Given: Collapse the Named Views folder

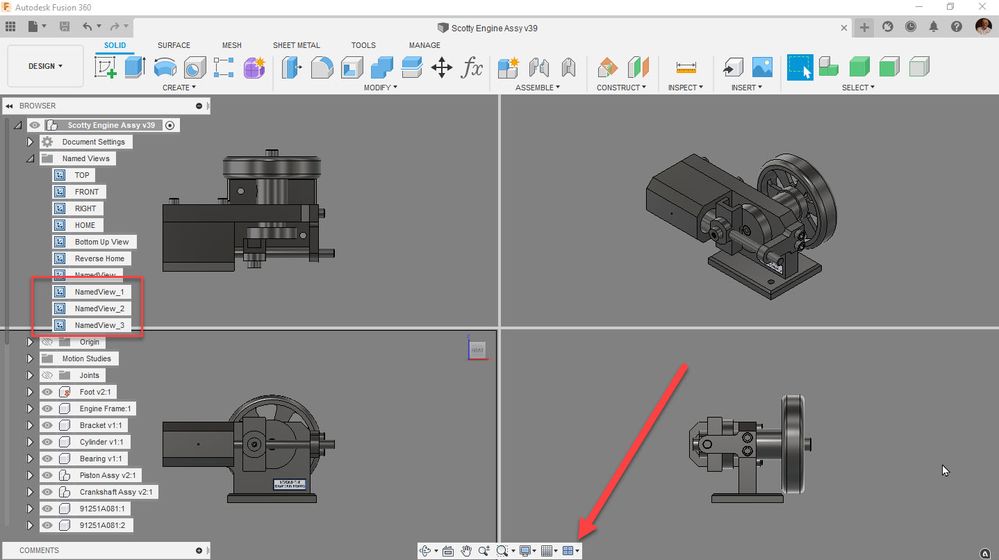Looking at the screenshot, I should [30, 158].
